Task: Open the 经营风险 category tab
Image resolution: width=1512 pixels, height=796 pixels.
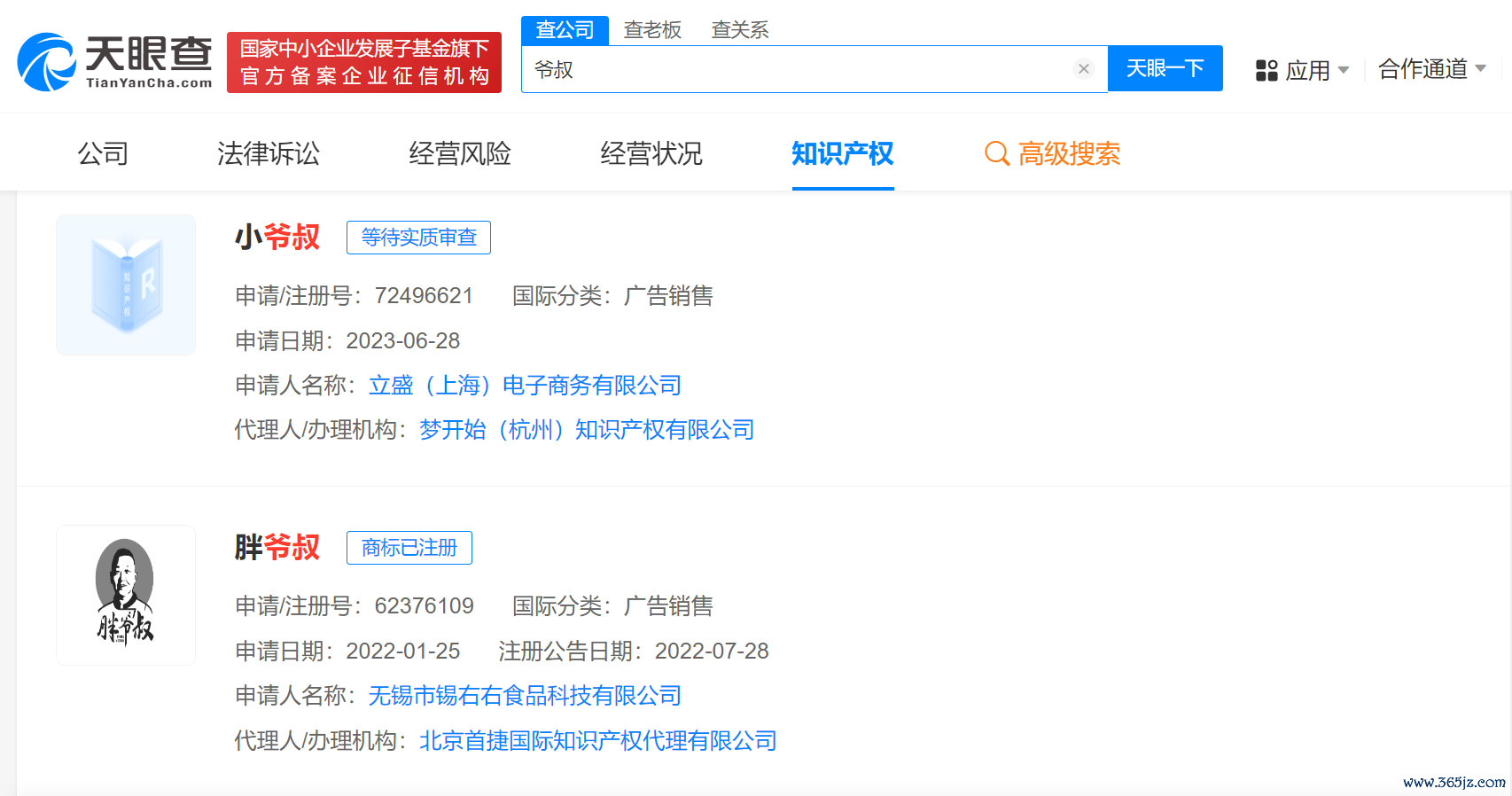Action: click(x=459, y=154)
